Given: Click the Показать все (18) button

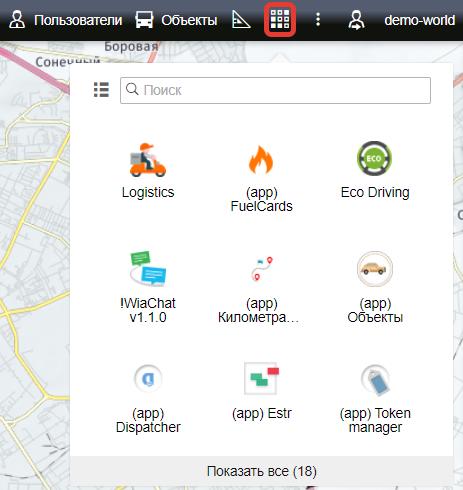Looking at the screenshot, I should [x=262, y=471].
